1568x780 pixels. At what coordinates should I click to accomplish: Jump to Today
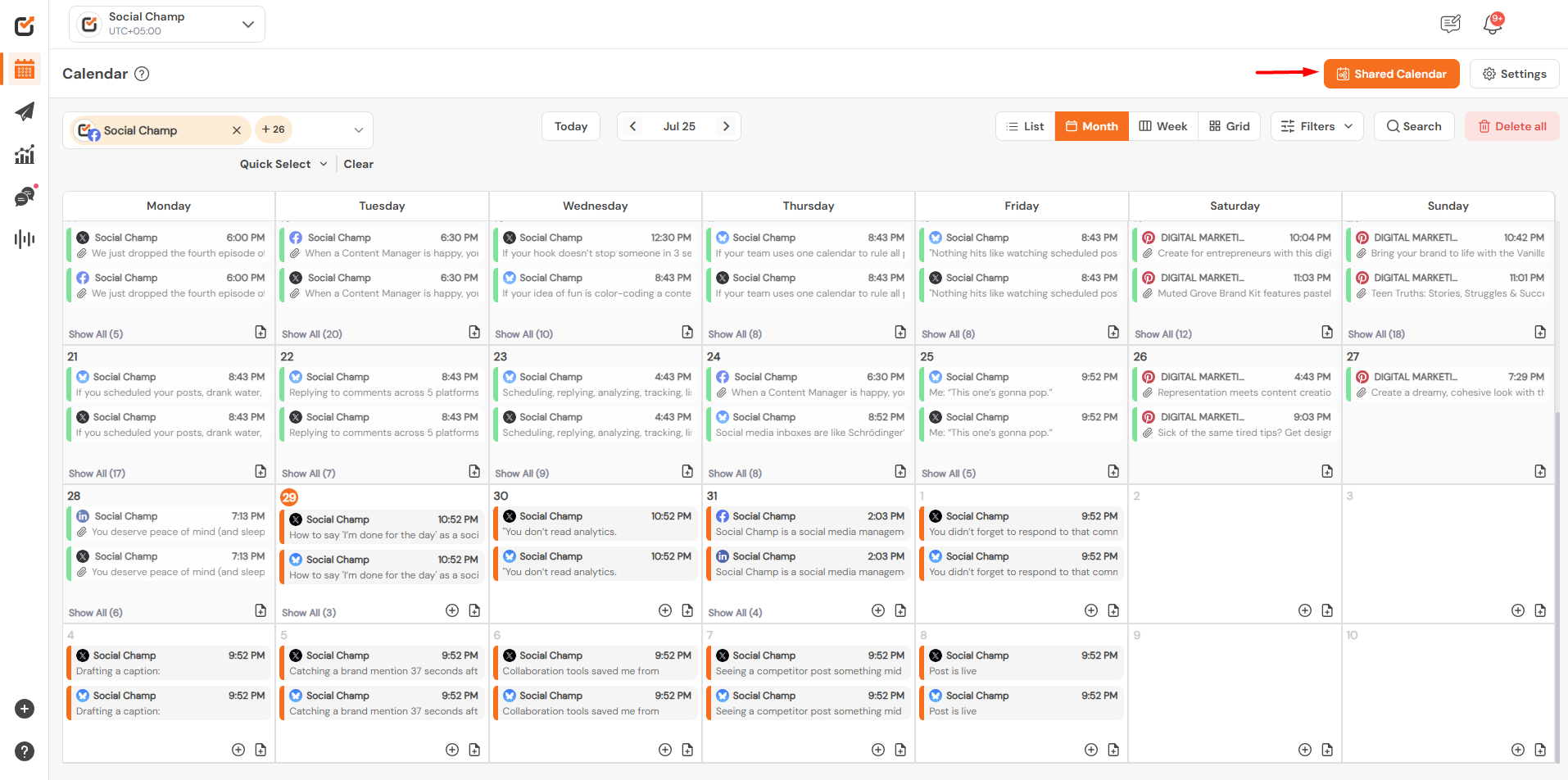pos(571,126)
